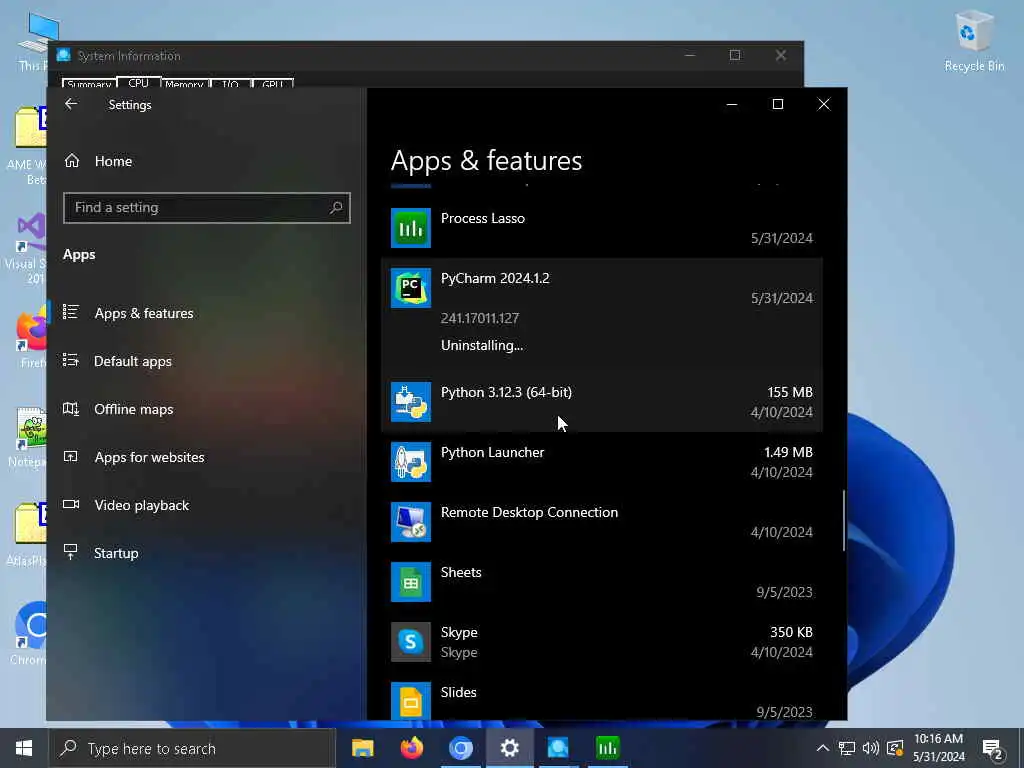Select the GPU tab in System Information
1024x768 pixels.
click(272, 84)
